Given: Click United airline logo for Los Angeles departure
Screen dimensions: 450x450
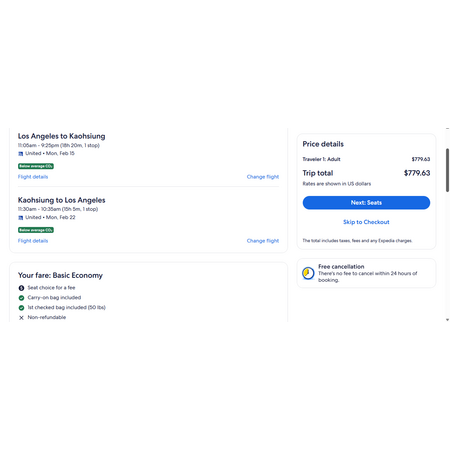Looking at the screenshot, I should (x=21, y=154).
